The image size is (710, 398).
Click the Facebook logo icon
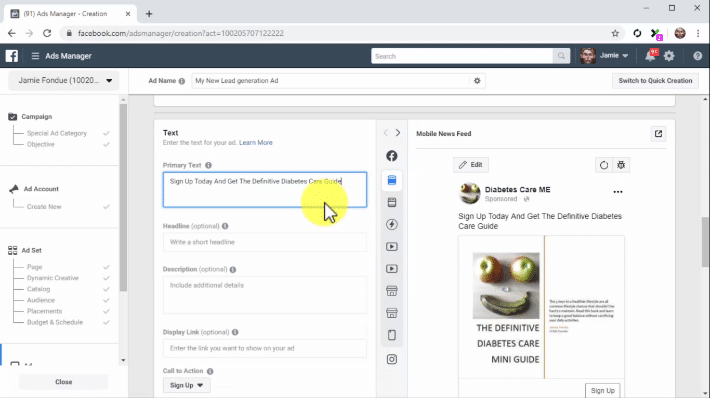[12, 56]
